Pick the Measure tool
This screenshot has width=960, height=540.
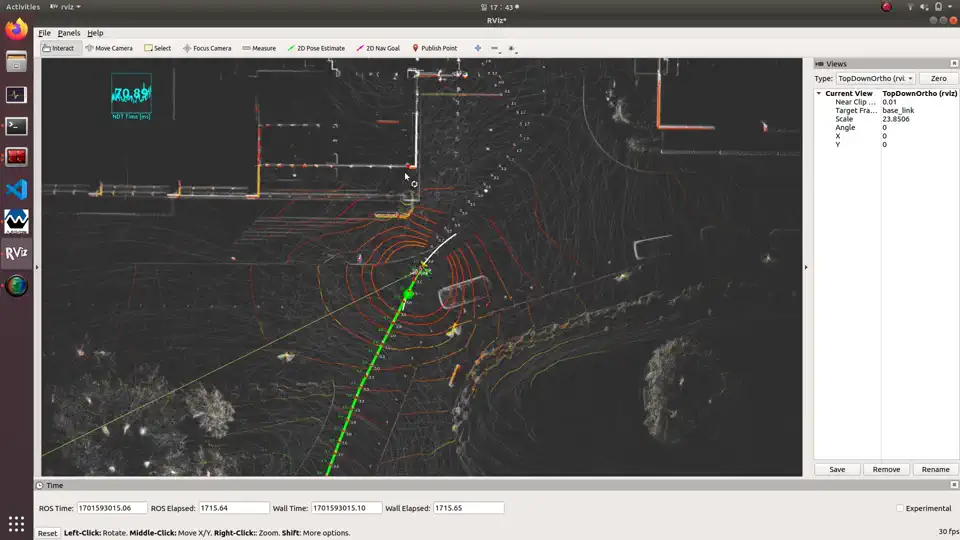pyautogui.click(x=259, y=48)
